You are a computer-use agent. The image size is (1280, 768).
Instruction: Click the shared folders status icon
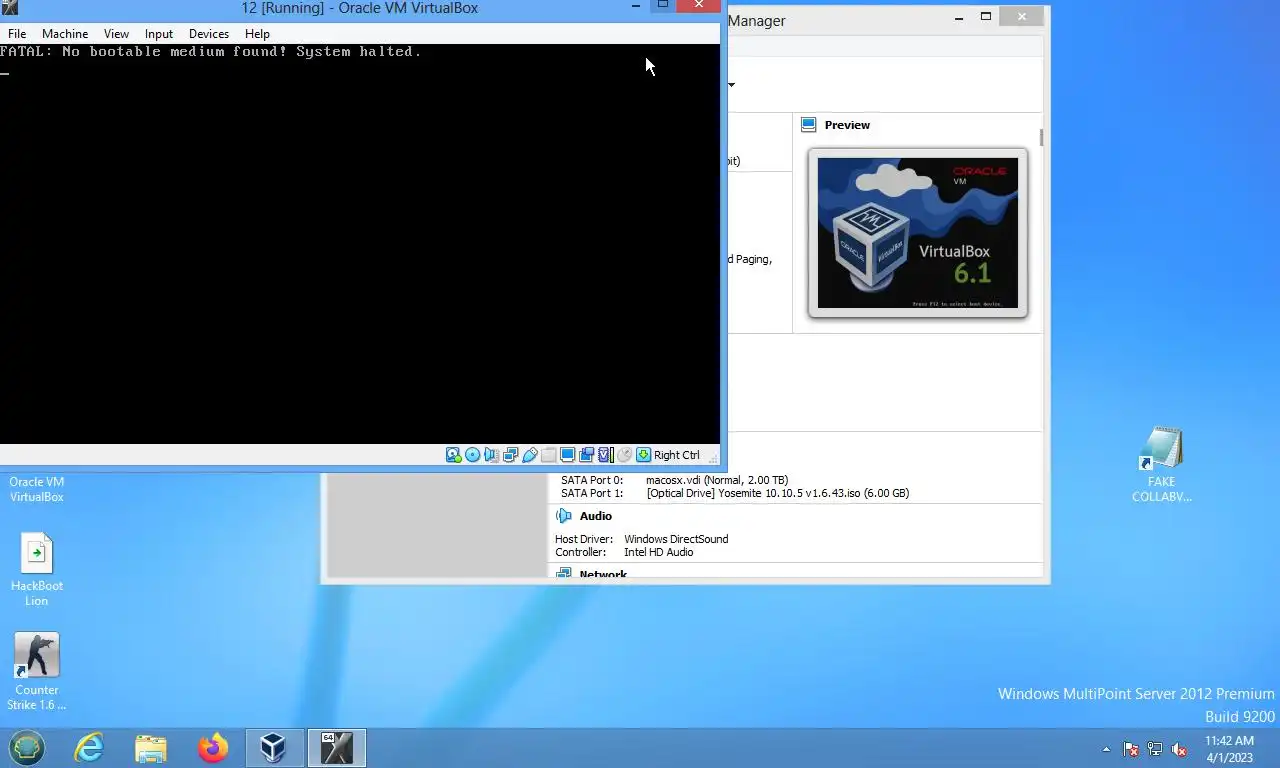549,455
